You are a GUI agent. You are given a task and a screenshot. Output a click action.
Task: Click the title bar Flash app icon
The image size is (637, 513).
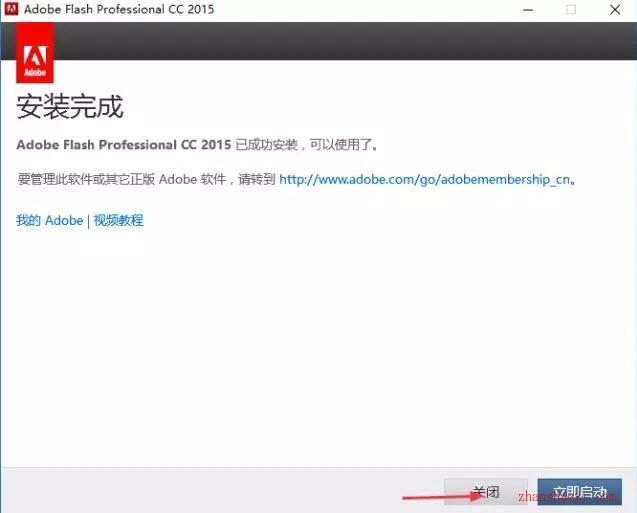click(x=11, y=9)
